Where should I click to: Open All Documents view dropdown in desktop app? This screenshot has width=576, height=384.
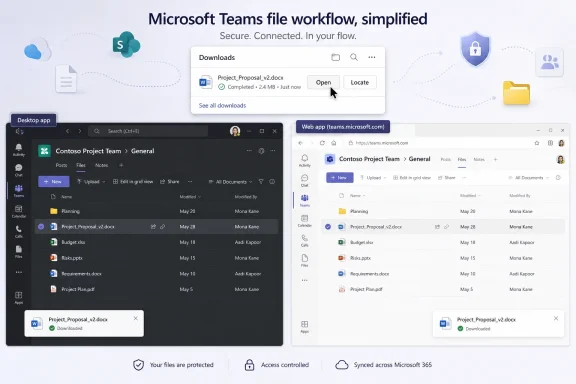[x=230, y=182]
